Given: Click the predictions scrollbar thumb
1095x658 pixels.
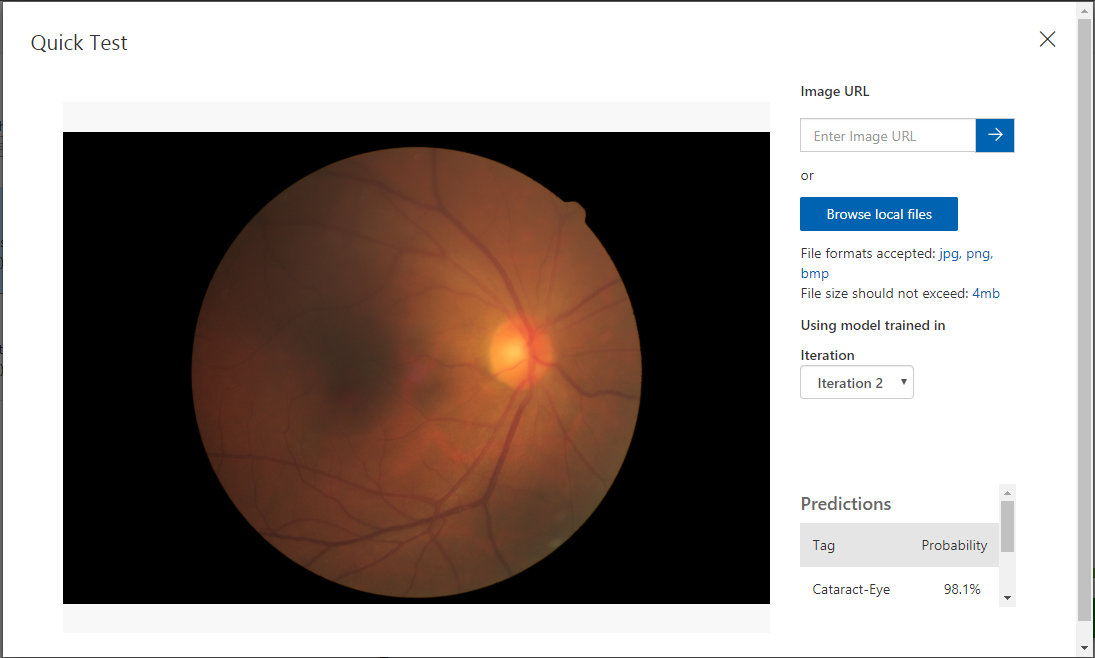Looking at the screenshot, I should [x=1007, y=526].
